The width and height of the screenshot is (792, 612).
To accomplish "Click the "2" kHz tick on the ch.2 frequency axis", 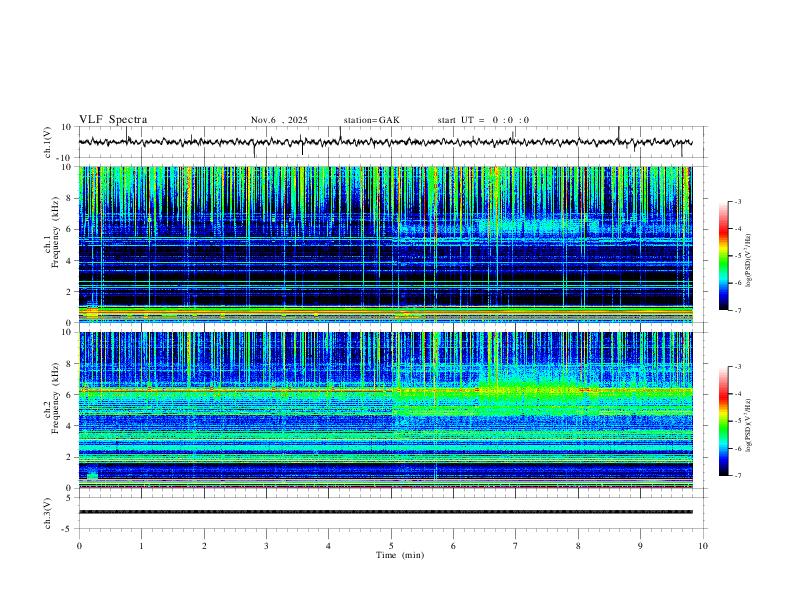I will 69,457.
